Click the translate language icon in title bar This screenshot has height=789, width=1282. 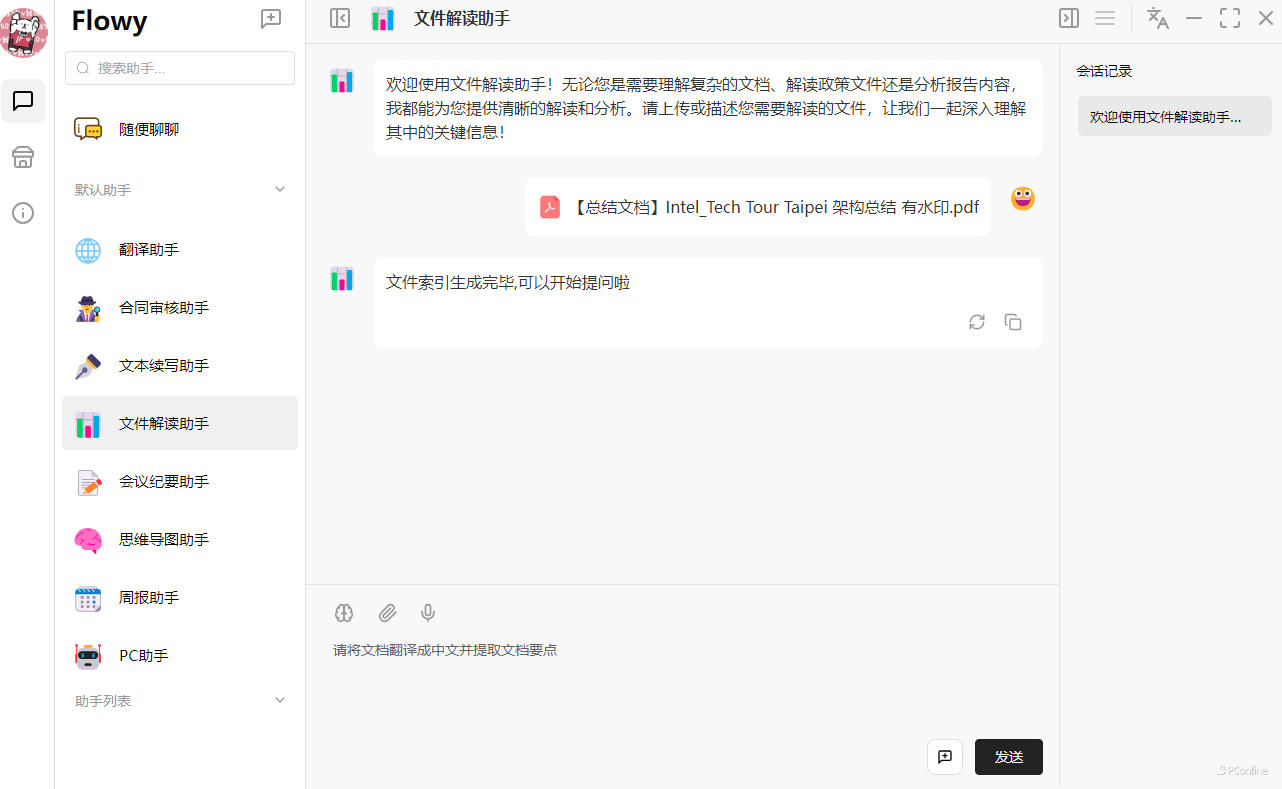1158,18
